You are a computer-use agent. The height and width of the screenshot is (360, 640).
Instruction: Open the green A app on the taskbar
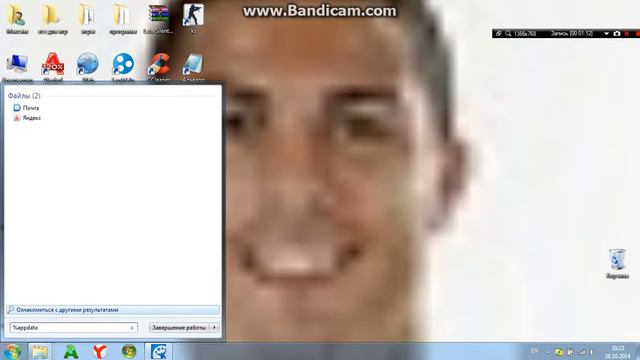click(x=71, y=351)
